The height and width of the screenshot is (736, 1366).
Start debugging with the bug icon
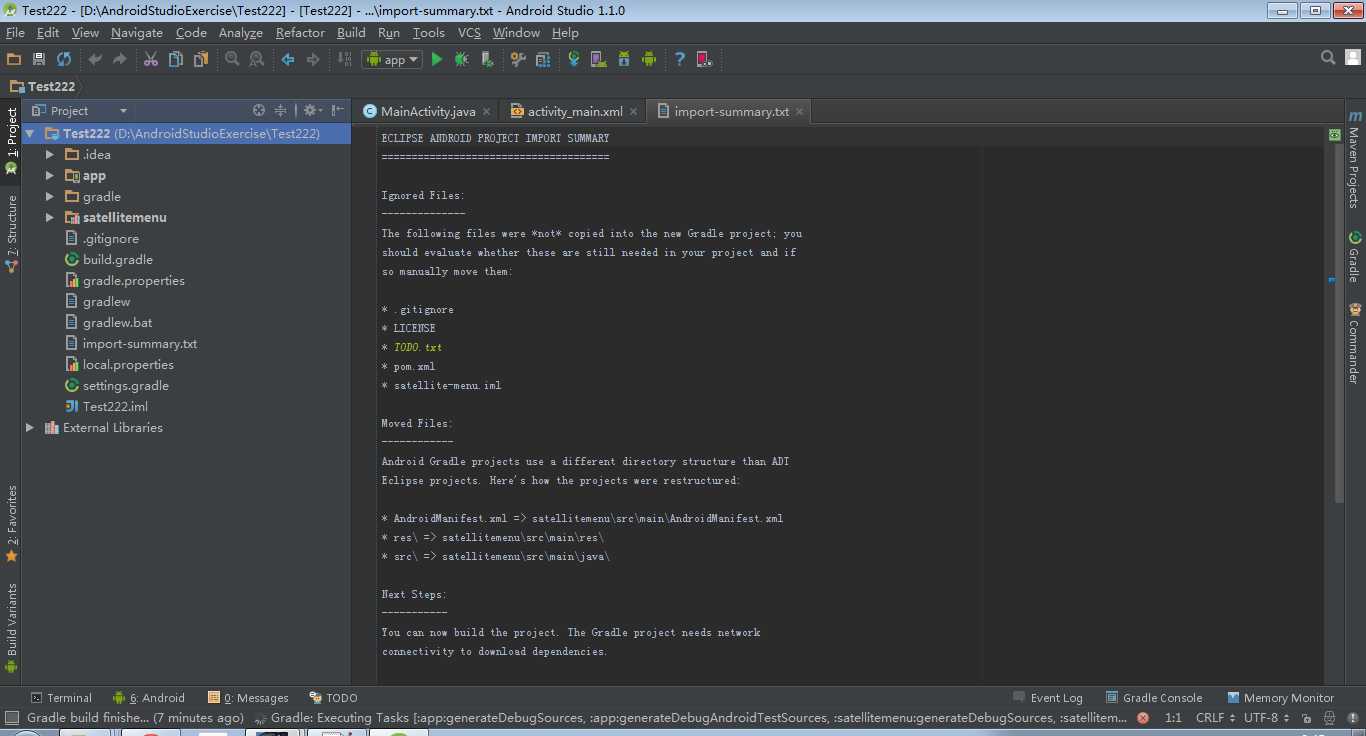(462, 59)
